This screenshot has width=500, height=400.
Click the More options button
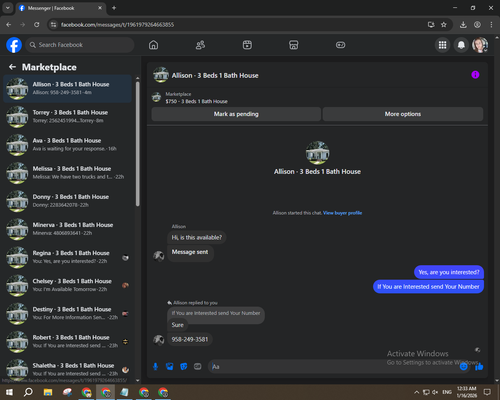pos(403,114)
